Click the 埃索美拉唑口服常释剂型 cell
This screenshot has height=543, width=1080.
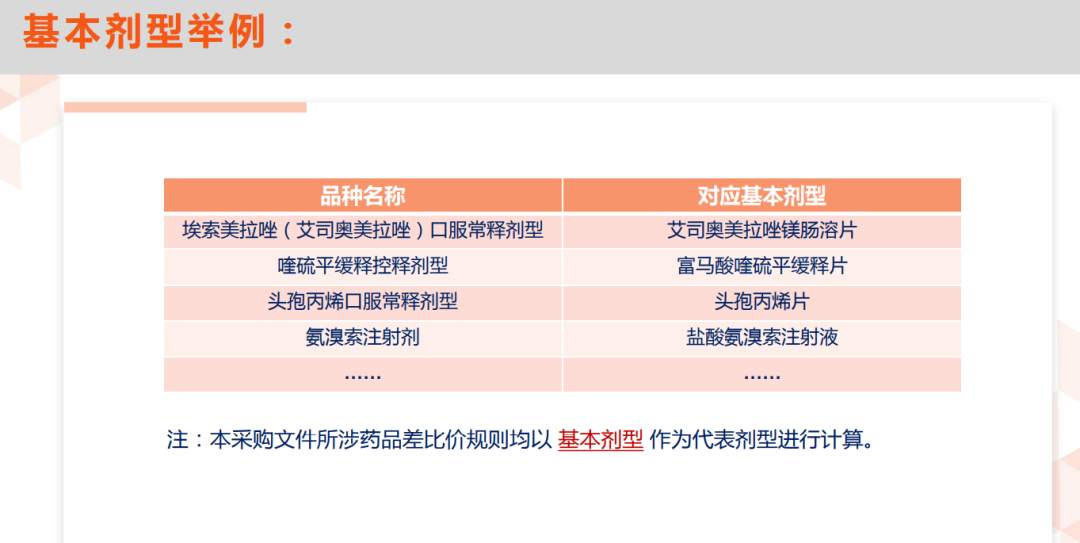click(362, 230)
